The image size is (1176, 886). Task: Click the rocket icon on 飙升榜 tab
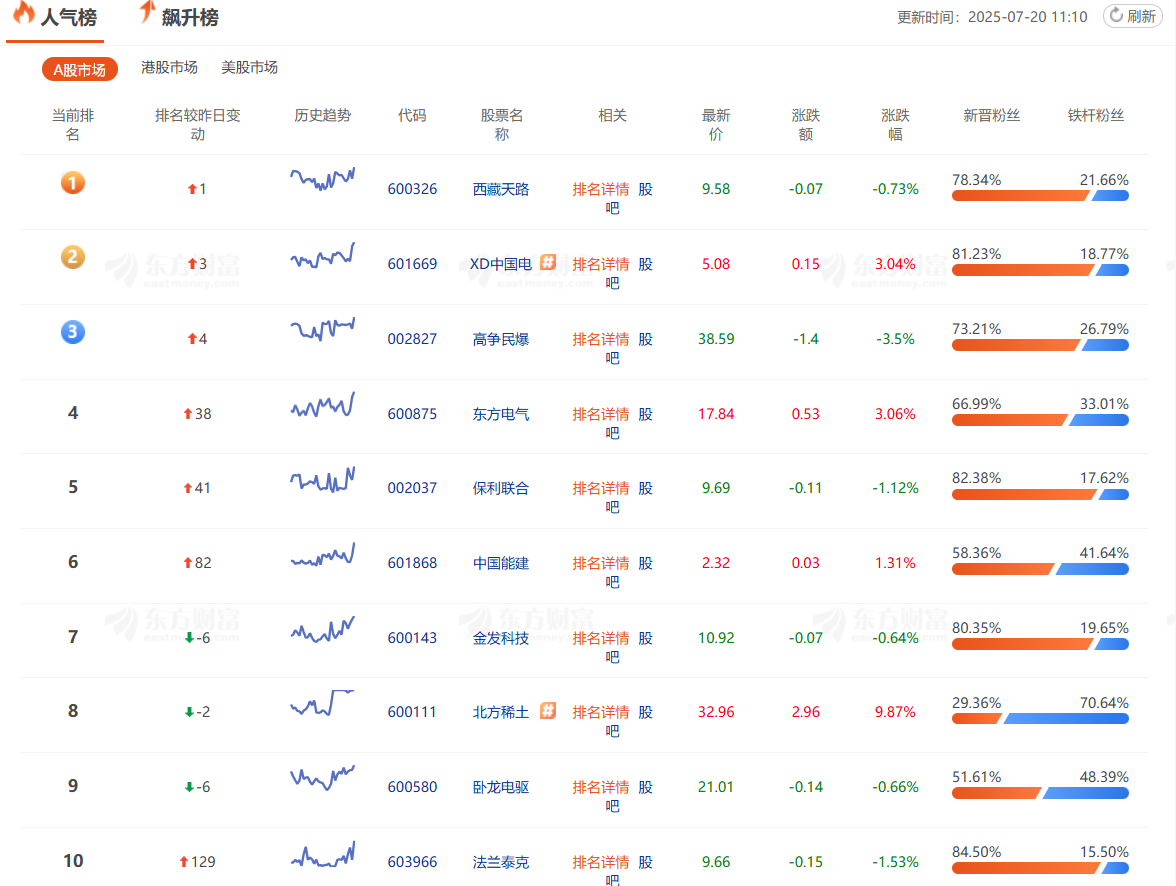pos(146,12)
